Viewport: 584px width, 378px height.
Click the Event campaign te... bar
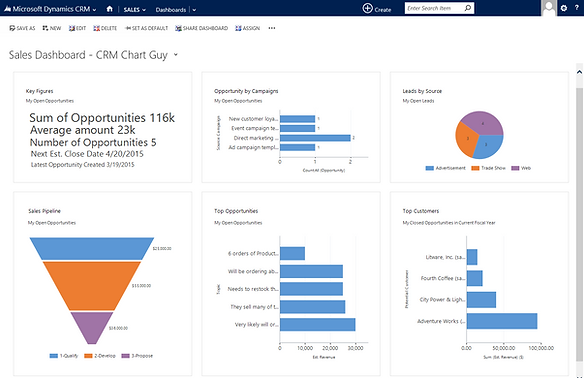pyautogui.click(x=298, y=128)
